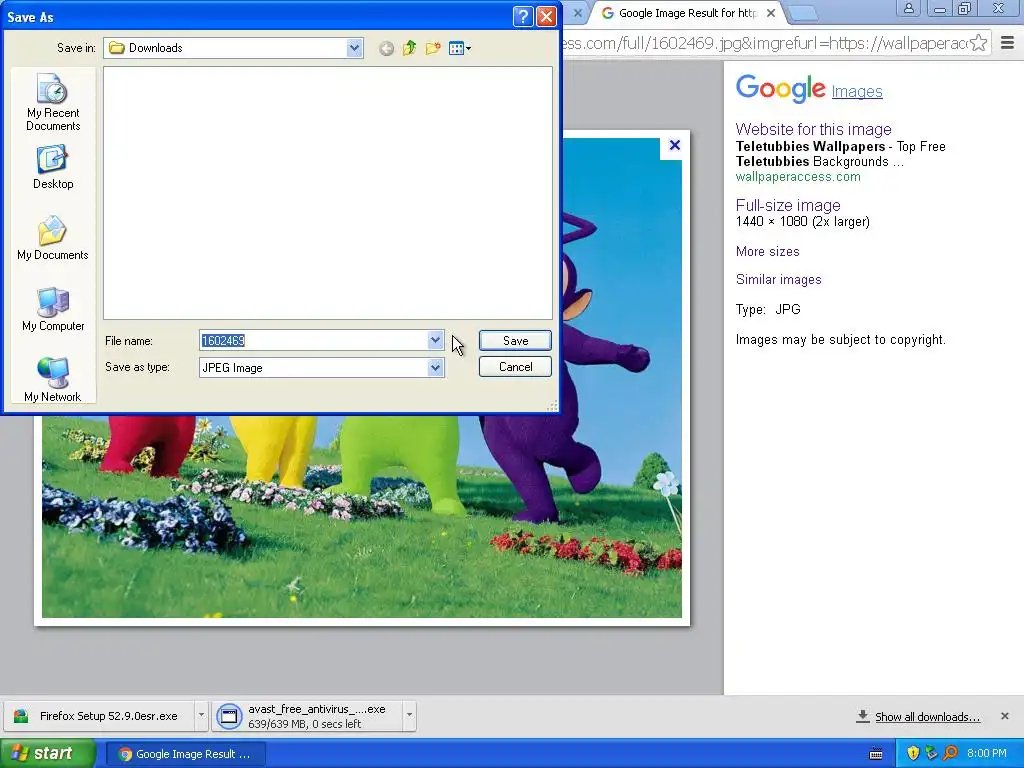The width and height of the screenshot is (1024, 768).
Task: Open the Google Images logo link
Action: pyautogui.click(x=809, y=89)
